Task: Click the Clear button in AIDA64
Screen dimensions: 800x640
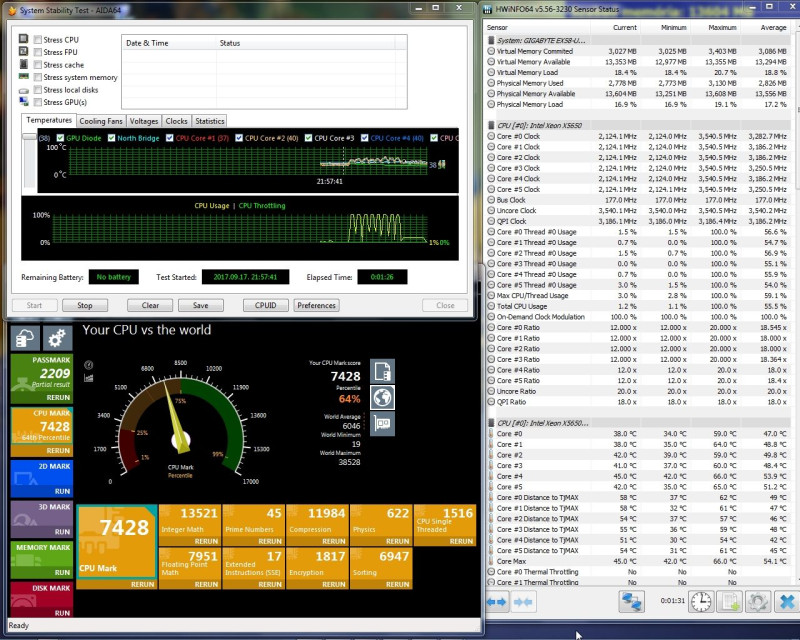Action: (150, 305)
